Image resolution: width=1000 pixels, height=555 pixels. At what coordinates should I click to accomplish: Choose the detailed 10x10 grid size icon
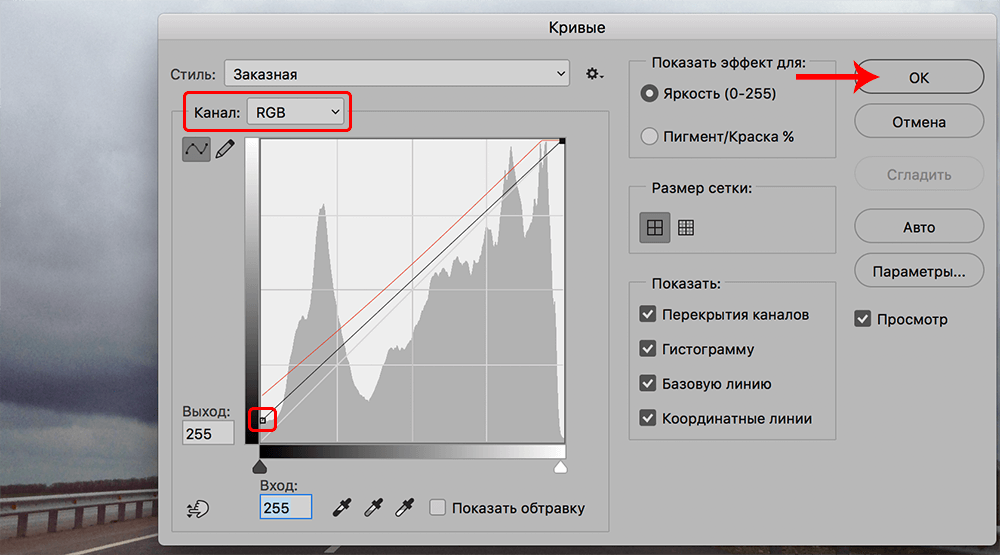tap(686, 228)
